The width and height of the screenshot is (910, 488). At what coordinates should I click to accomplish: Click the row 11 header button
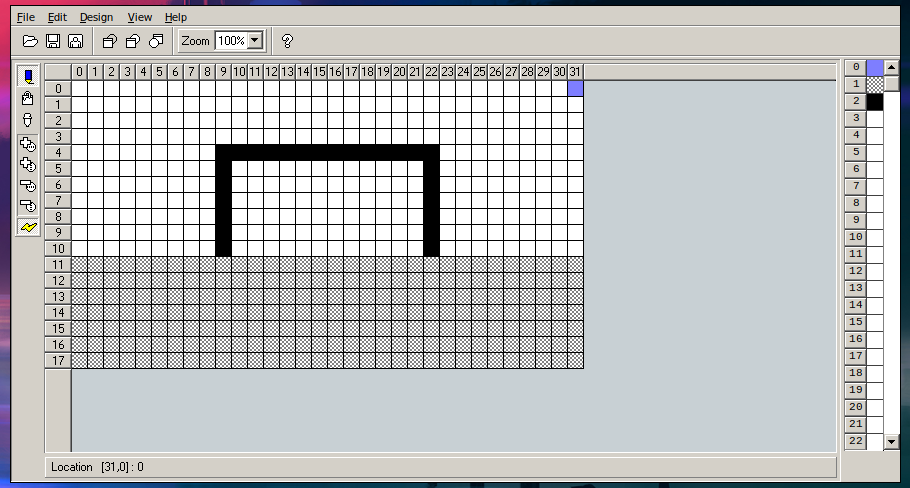tap(58, 265)
